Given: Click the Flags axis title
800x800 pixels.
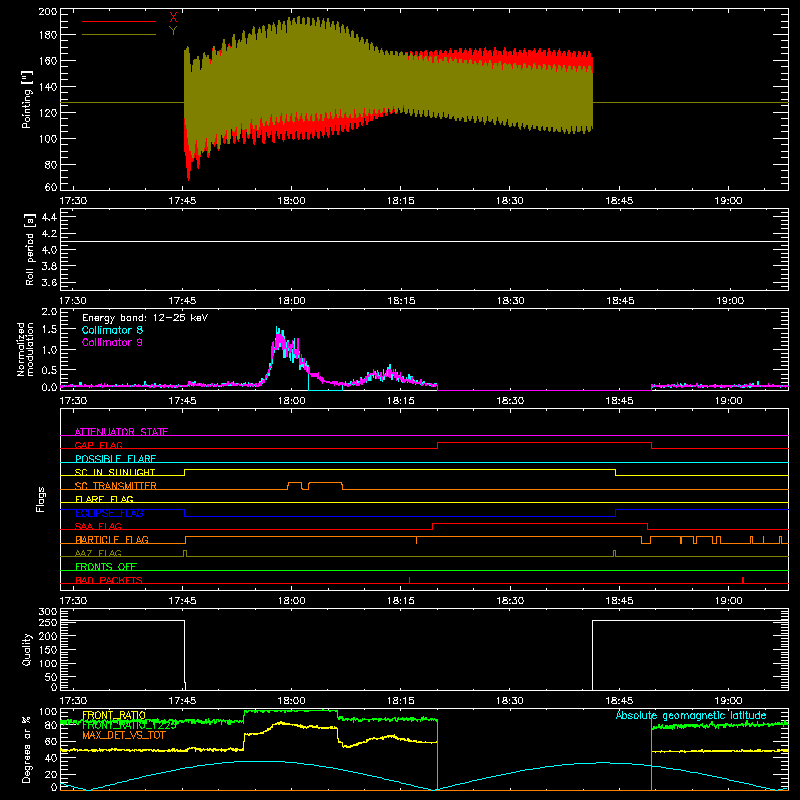Looking at the screenshot, I should point(40,499).
